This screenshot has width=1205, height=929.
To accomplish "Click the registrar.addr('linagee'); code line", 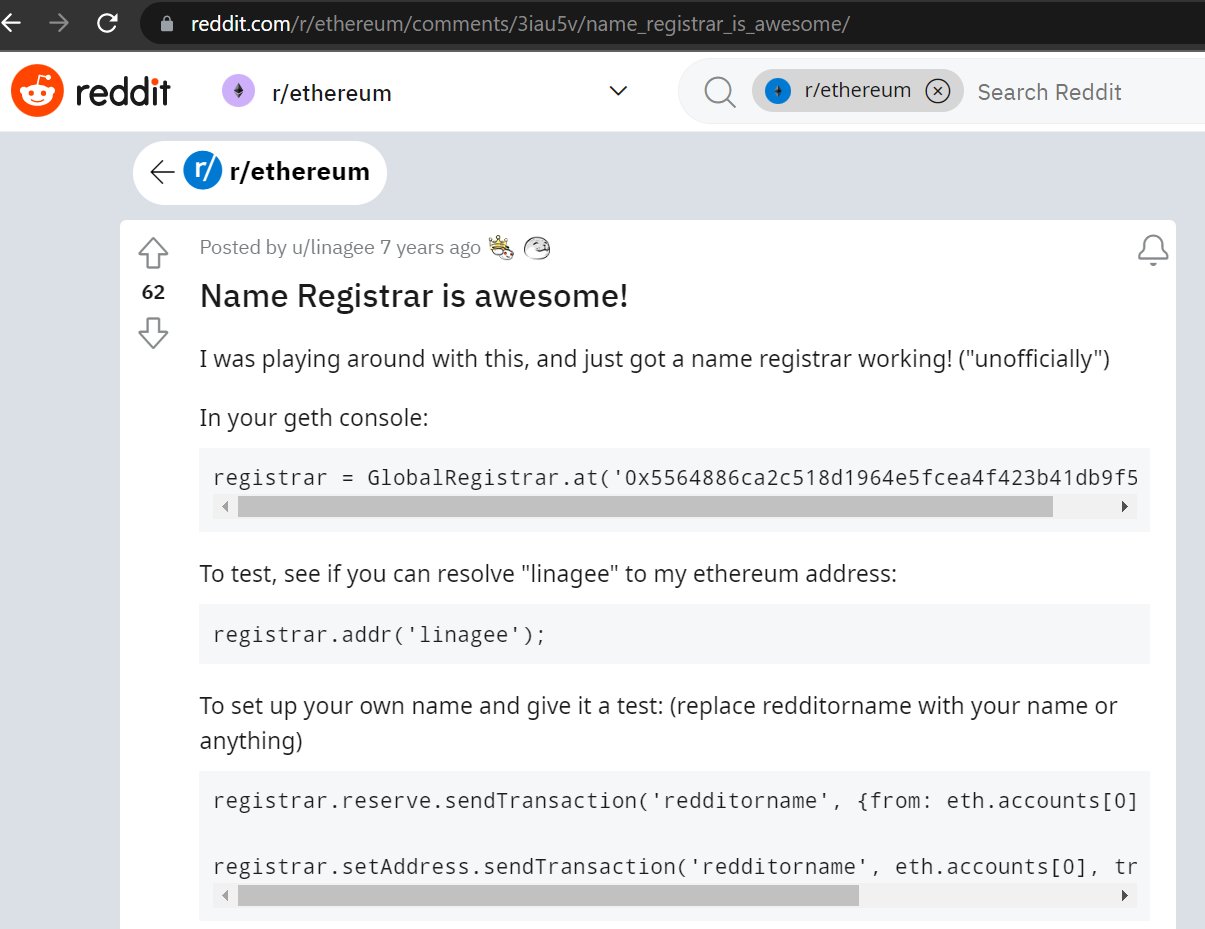I will pos(380,634).
